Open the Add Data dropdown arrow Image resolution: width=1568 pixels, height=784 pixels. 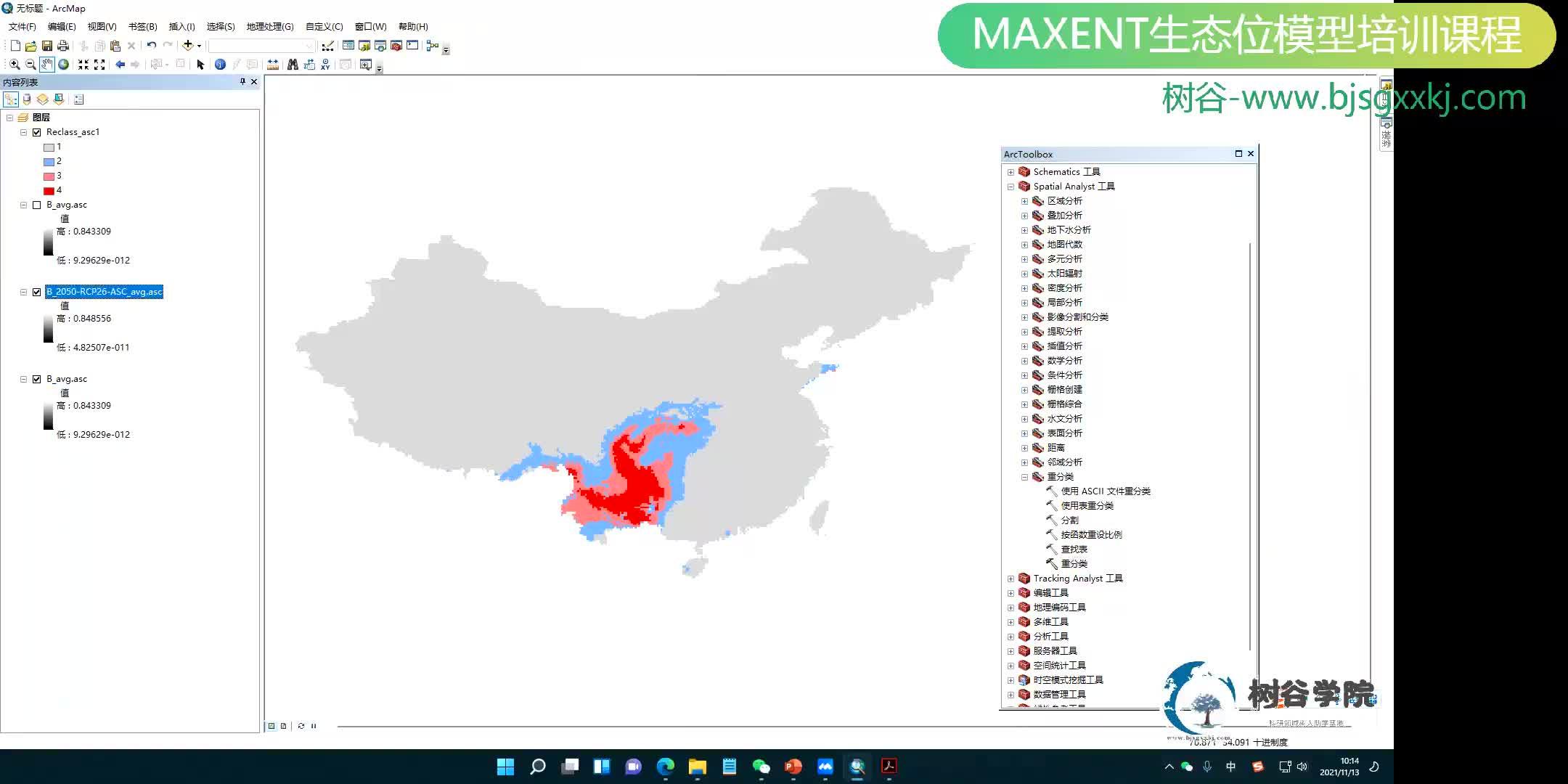tap(199, 46)
